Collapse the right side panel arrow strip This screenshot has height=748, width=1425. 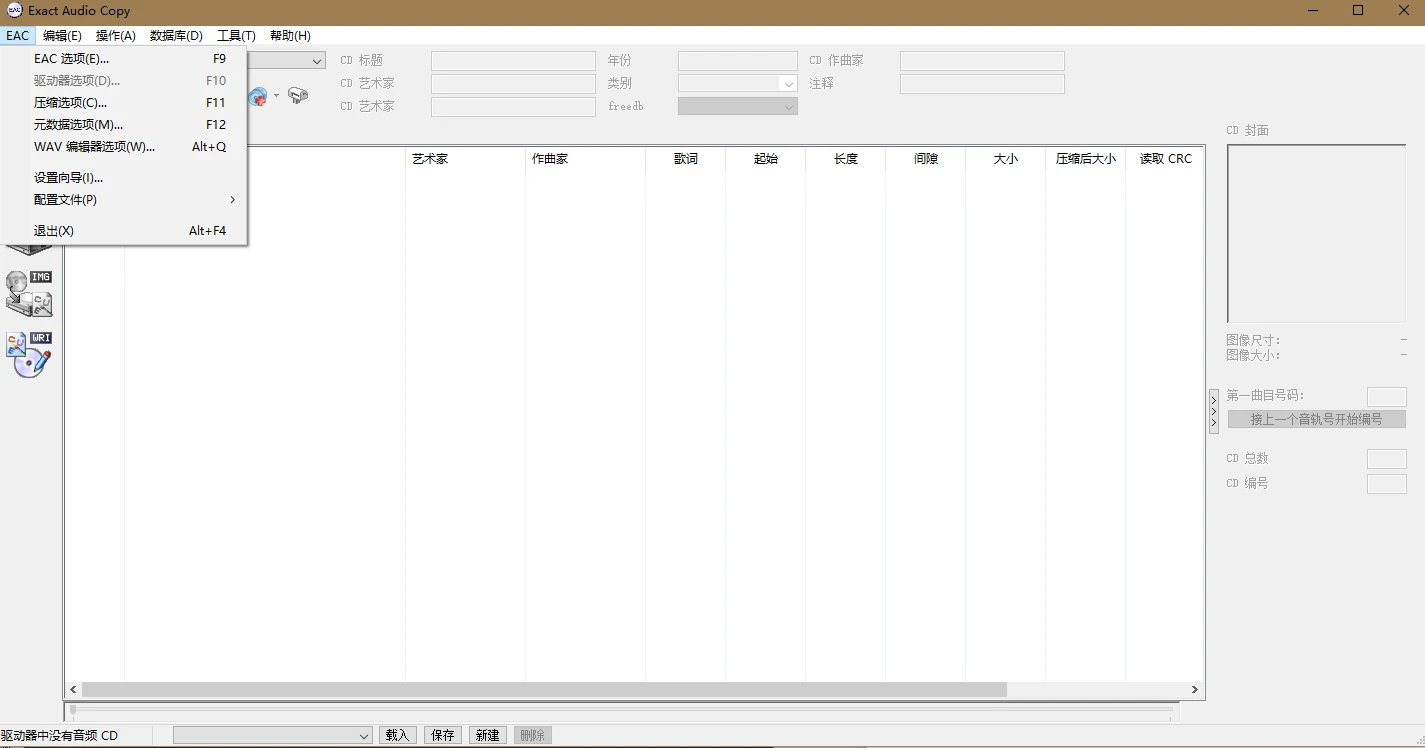(1214, 411)
